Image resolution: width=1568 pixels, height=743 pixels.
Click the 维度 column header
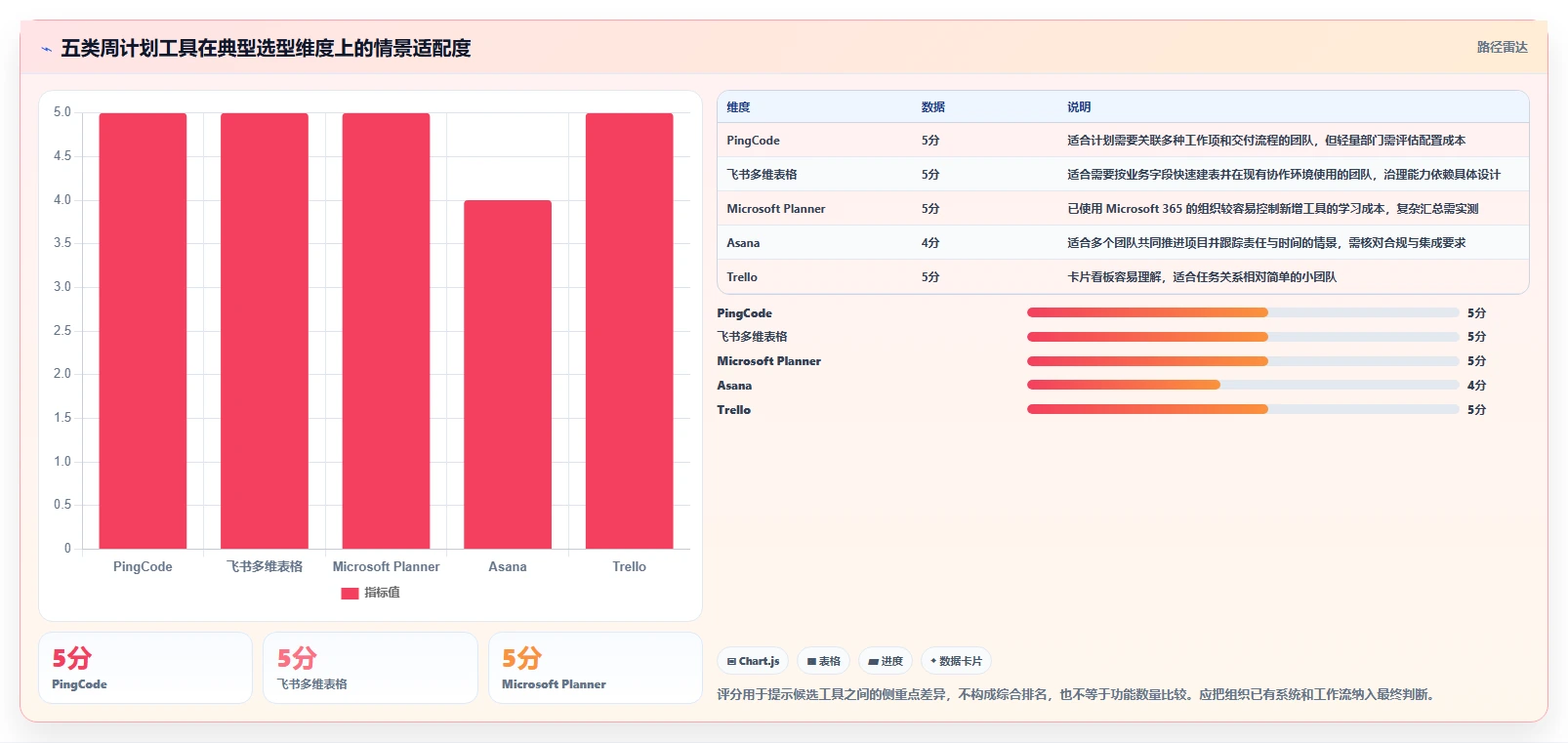tap(738, 107)
